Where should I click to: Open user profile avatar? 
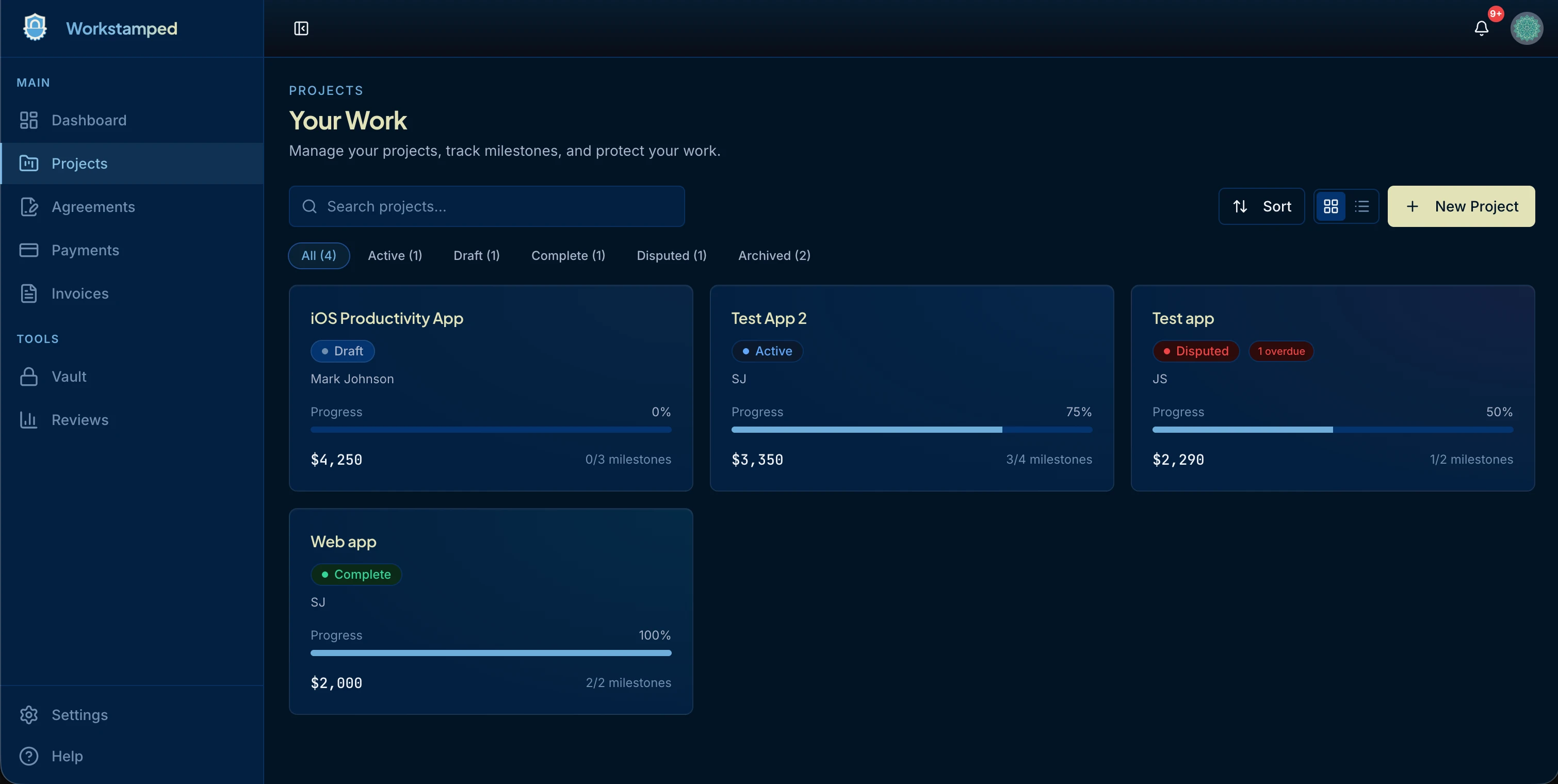[x=1526, y=28]
